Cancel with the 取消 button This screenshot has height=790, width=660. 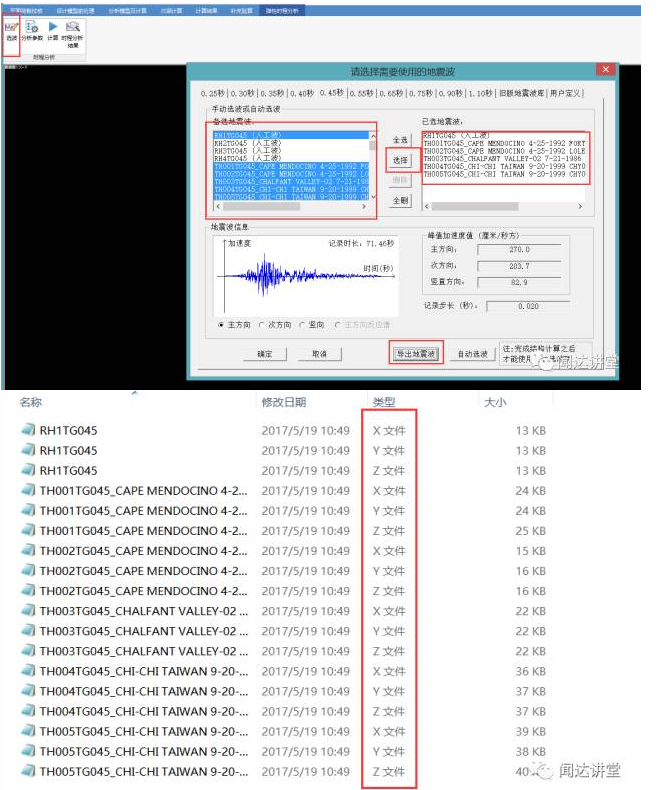click(319, 354)
